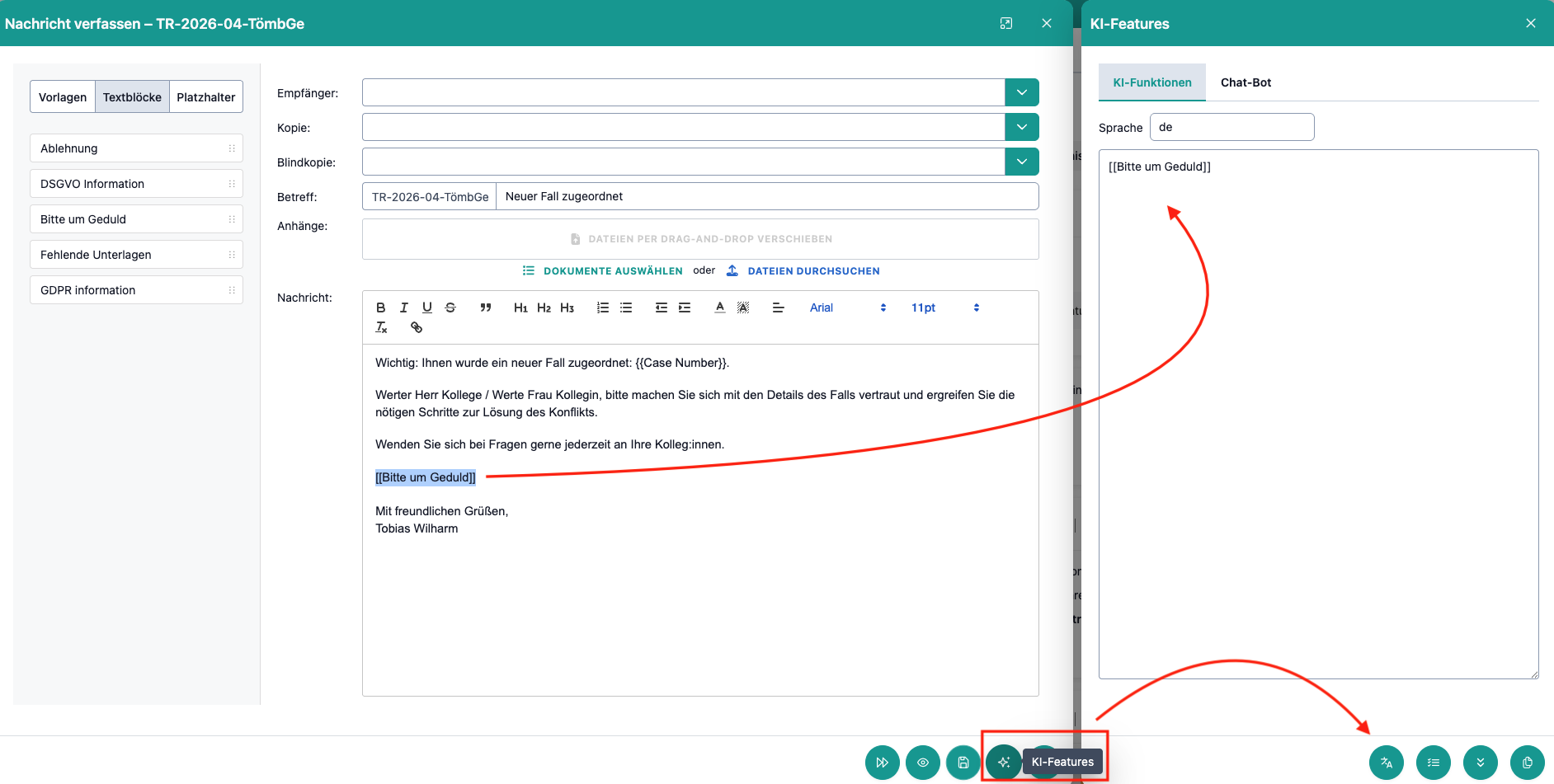Select the GDPR information text block

(136, 290)
